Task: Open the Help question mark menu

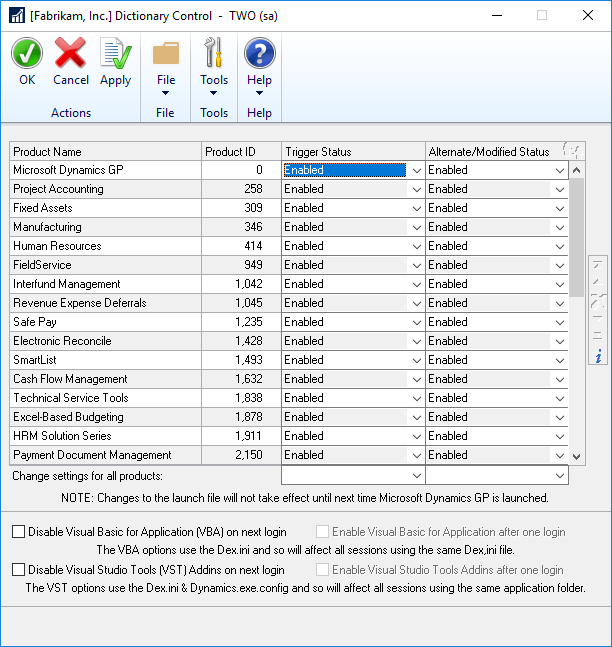Action: (x=260, y=53)
